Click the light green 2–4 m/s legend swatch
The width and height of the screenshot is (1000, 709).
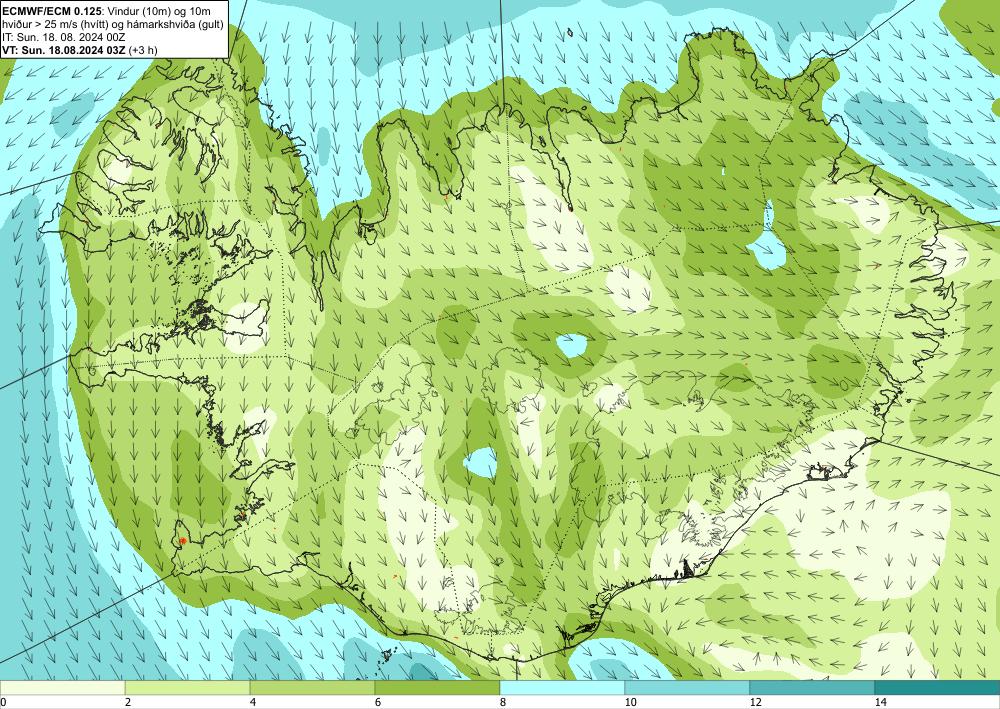(188, 688)
